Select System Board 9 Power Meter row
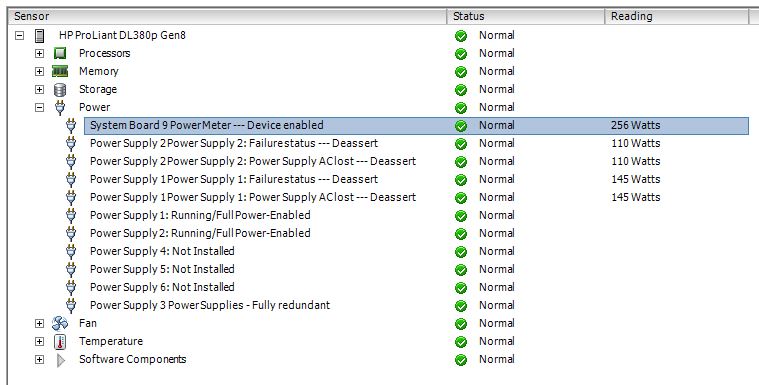759x385 pixels. tap(416, 125)
